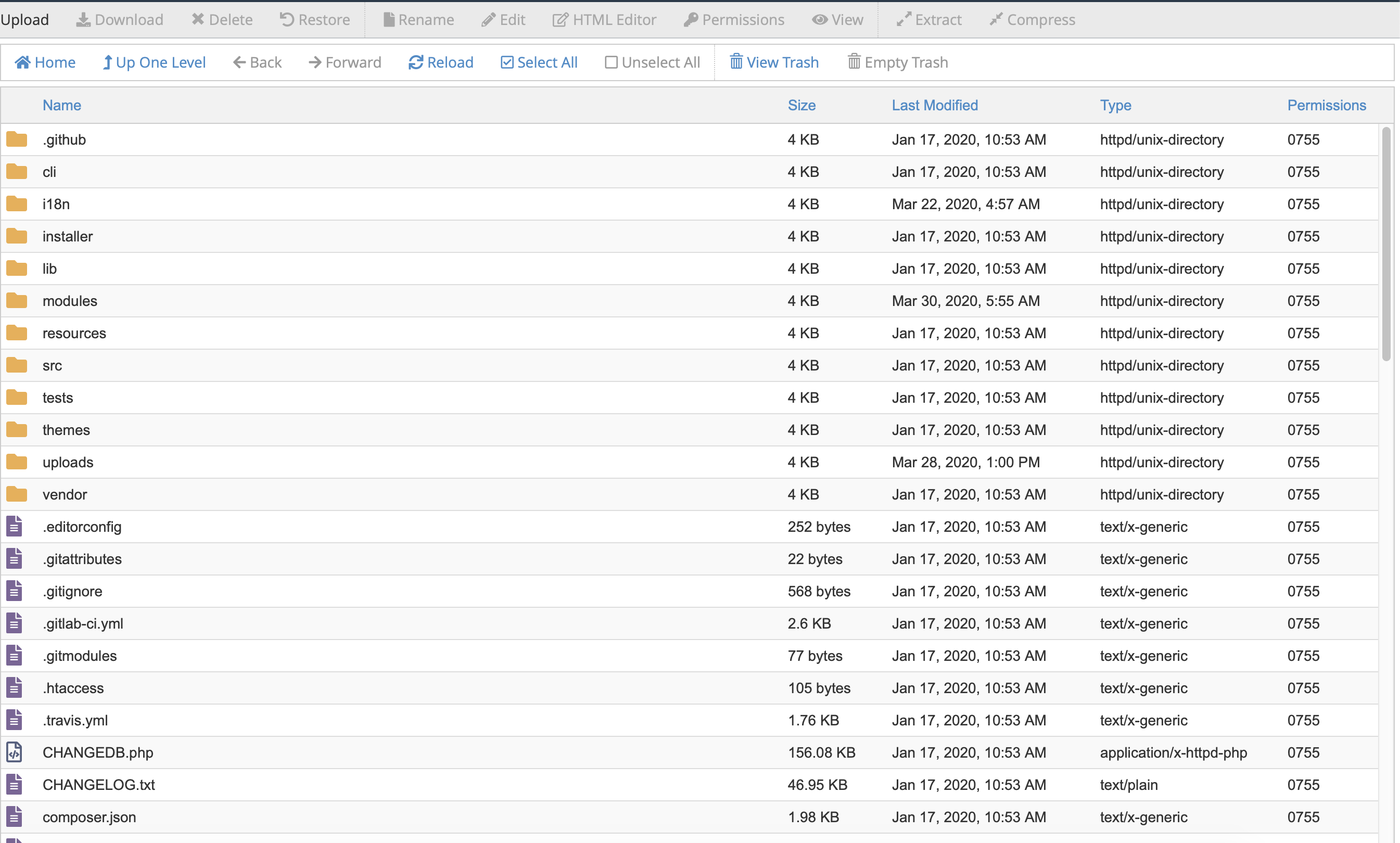Select All files
The width and height of the screenshot is (1400, 843).
tap(539, 62)
